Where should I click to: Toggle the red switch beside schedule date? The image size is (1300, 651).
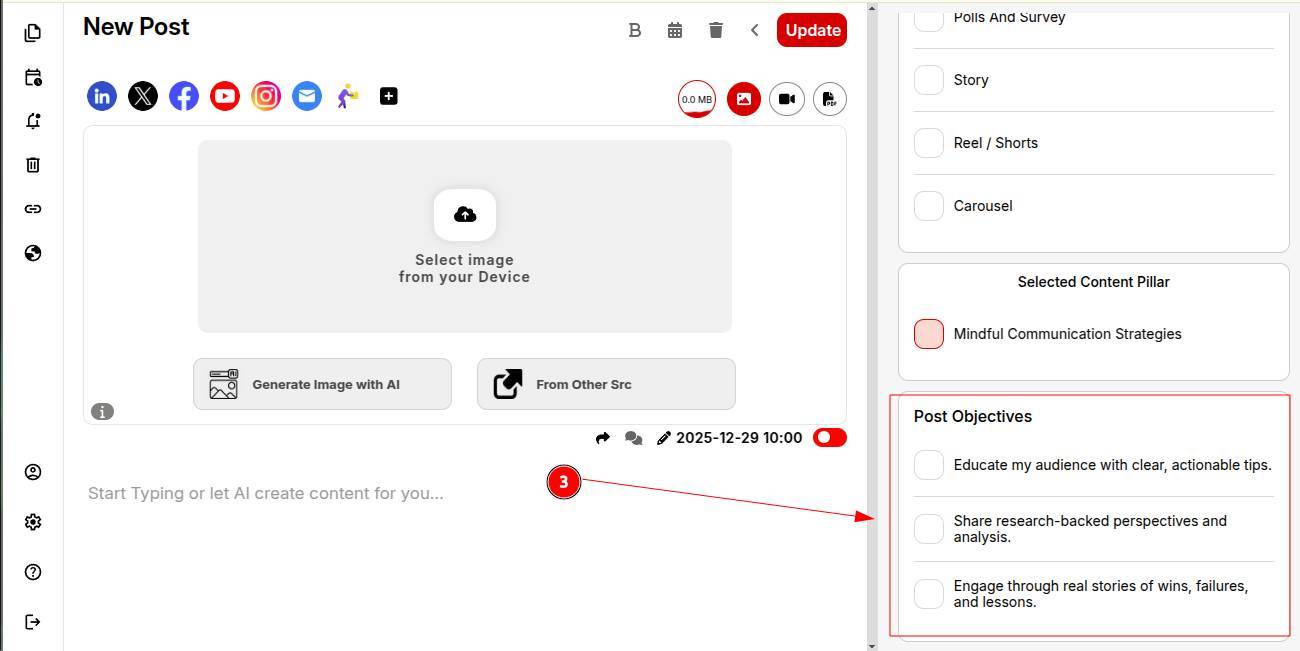pyautogui.click(x=830, y=437)
